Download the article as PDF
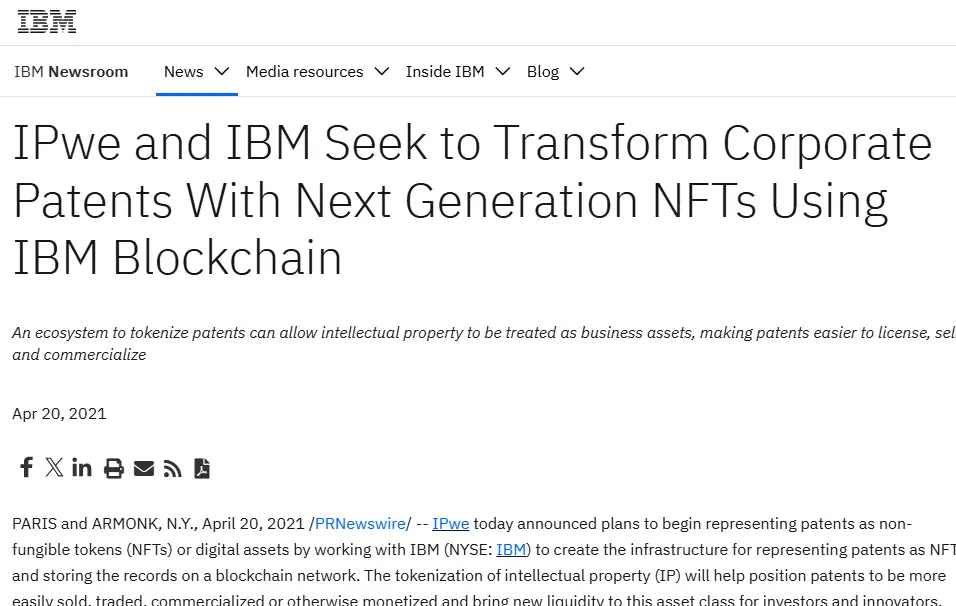 [202, 467]
